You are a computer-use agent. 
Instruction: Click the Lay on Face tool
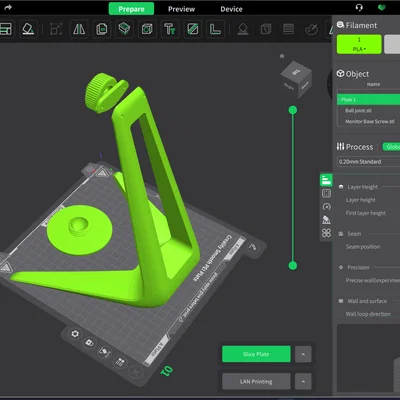(x=28, y=29)
